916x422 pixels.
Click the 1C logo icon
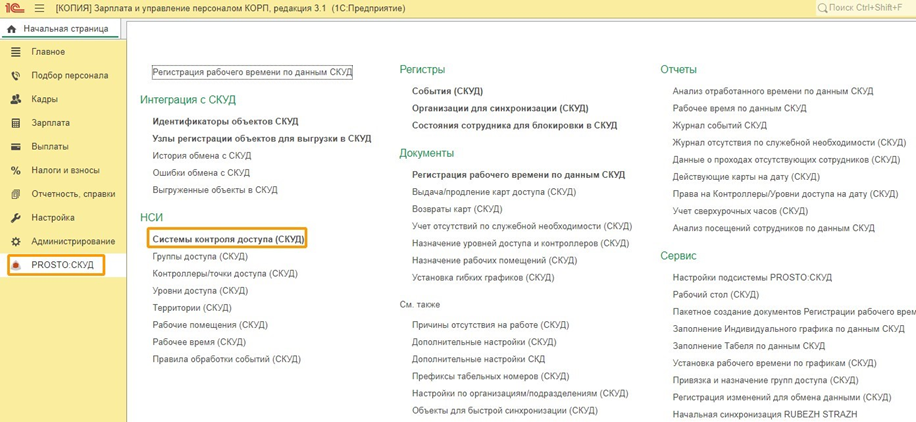click(x=14, y=9)
